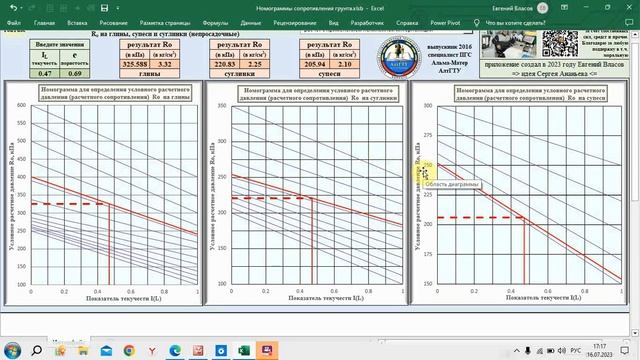The image size is (640, 360).
Task: Click the lightbulb Tell Me icon
Action: pyautogui.click(x=476, y=23)
